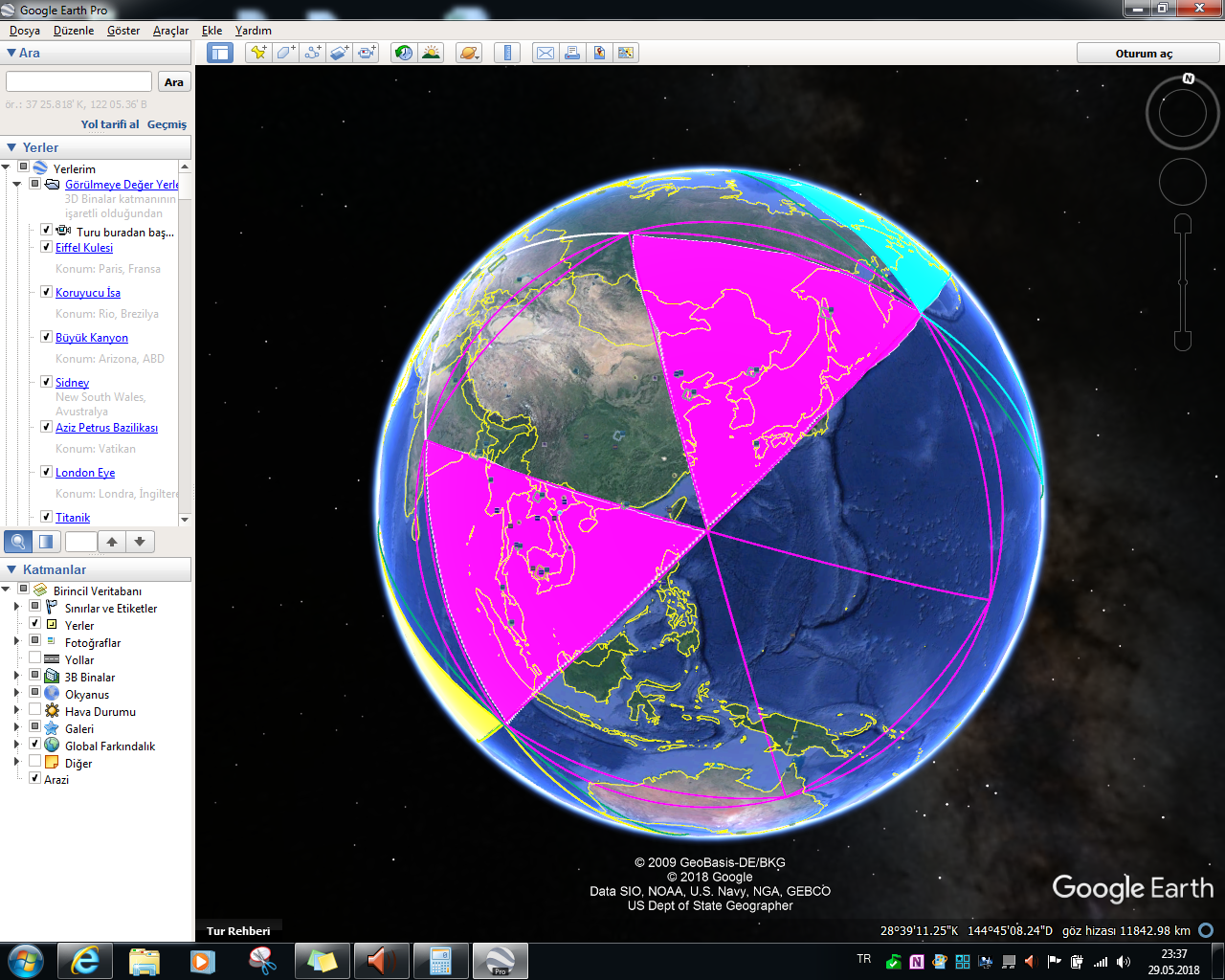Expand the Global Farkındalık layer node
This screenshot has width=1225, height=980.
click(16, 746)
